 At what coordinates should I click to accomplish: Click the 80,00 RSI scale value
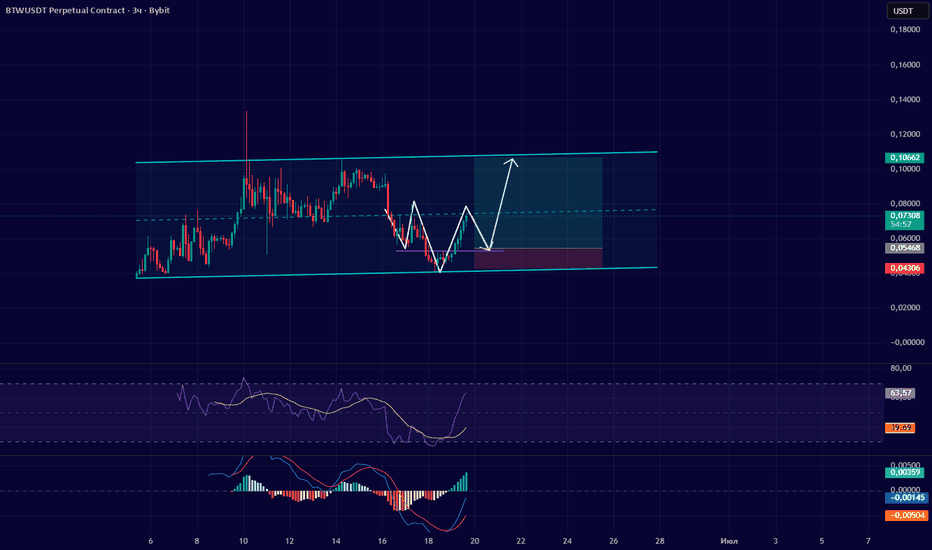pos(901,368)
